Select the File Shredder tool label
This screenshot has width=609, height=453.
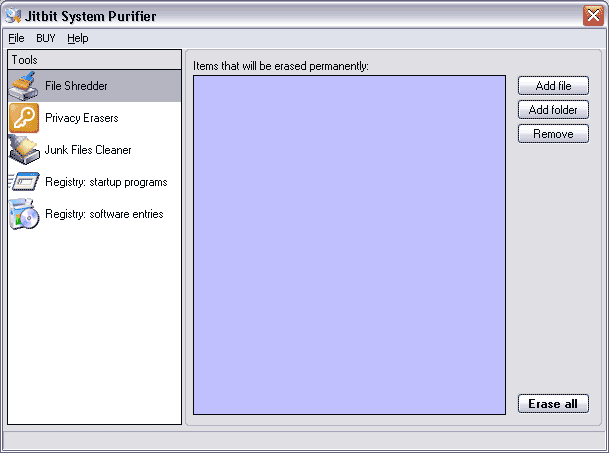tap(76, 86)
